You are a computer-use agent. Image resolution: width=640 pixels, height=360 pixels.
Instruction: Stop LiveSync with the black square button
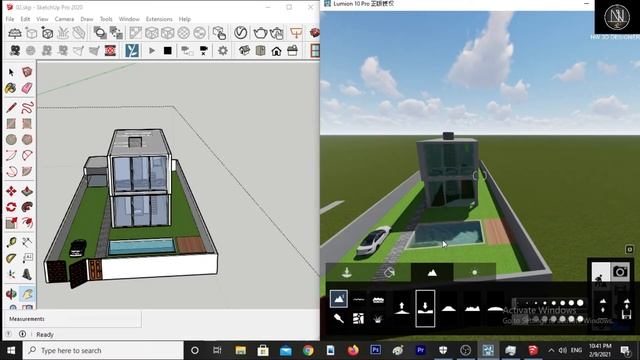point(167,51)
